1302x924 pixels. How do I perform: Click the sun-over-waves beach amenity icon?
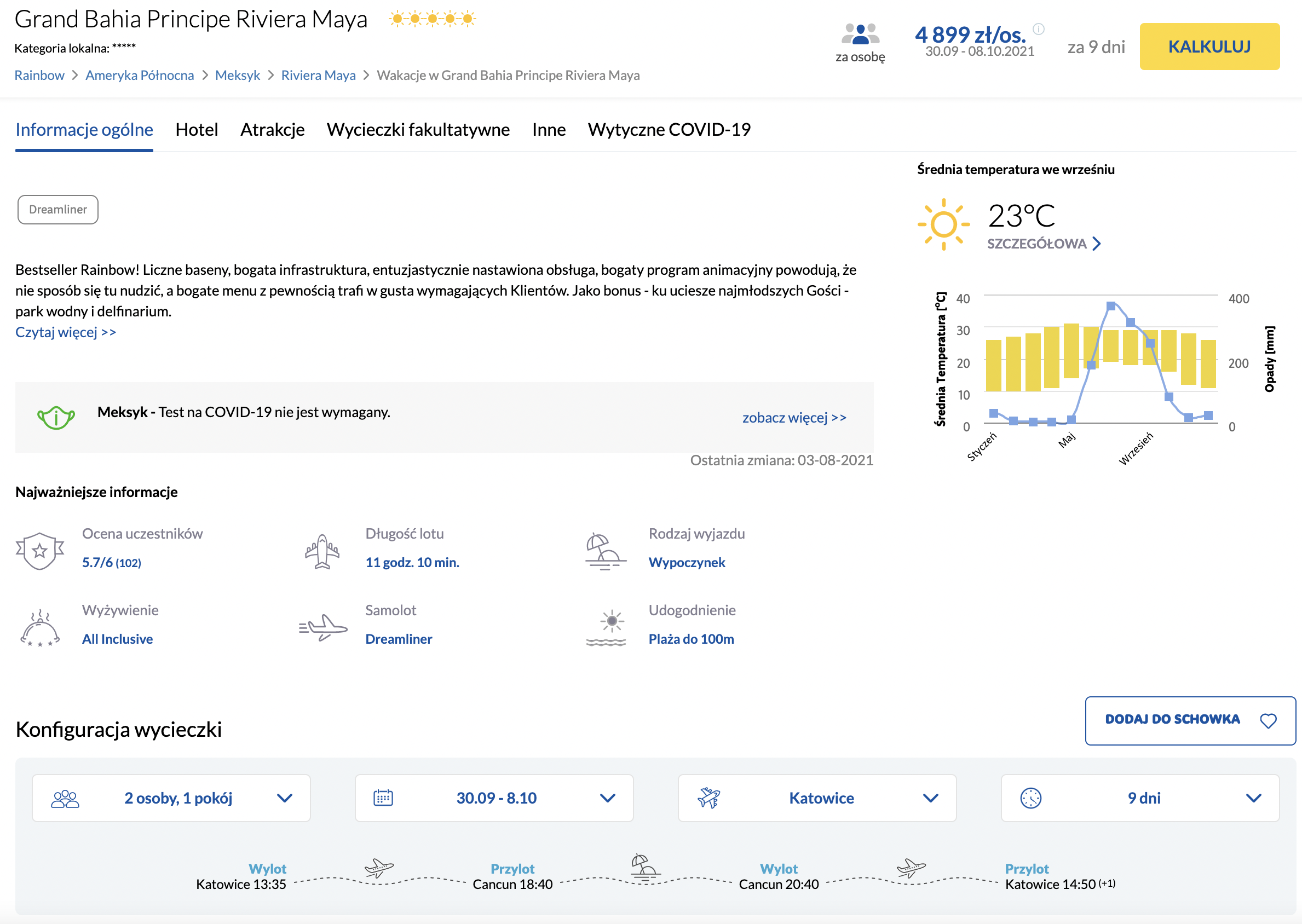point(606,628)
